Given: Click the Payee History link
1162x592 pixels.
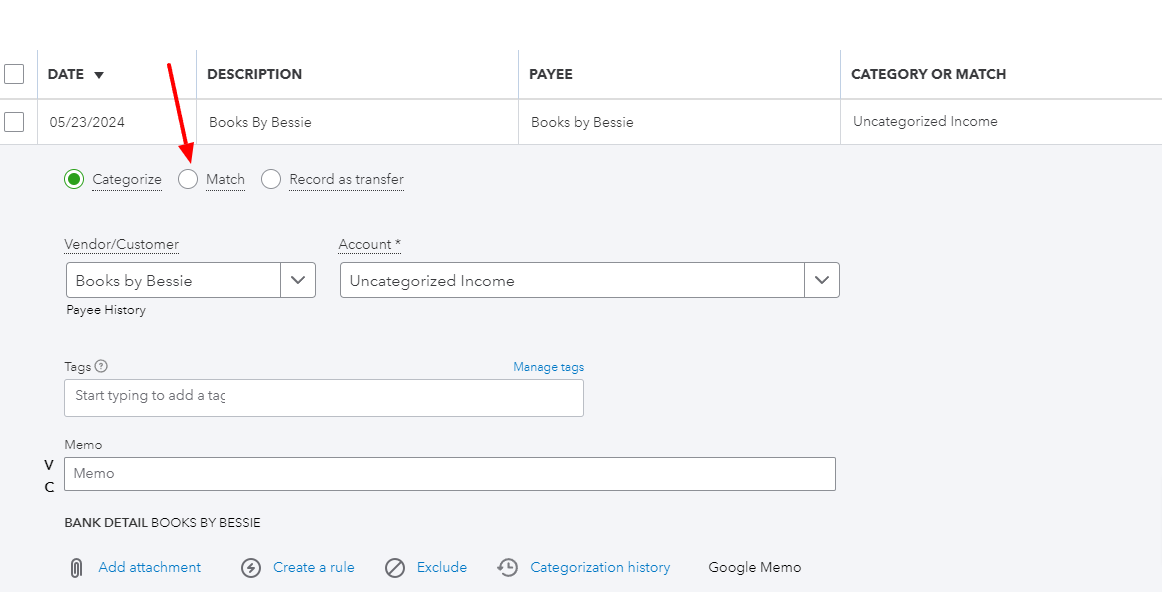Looking at the screenshot, I should [x=105, y=310].
